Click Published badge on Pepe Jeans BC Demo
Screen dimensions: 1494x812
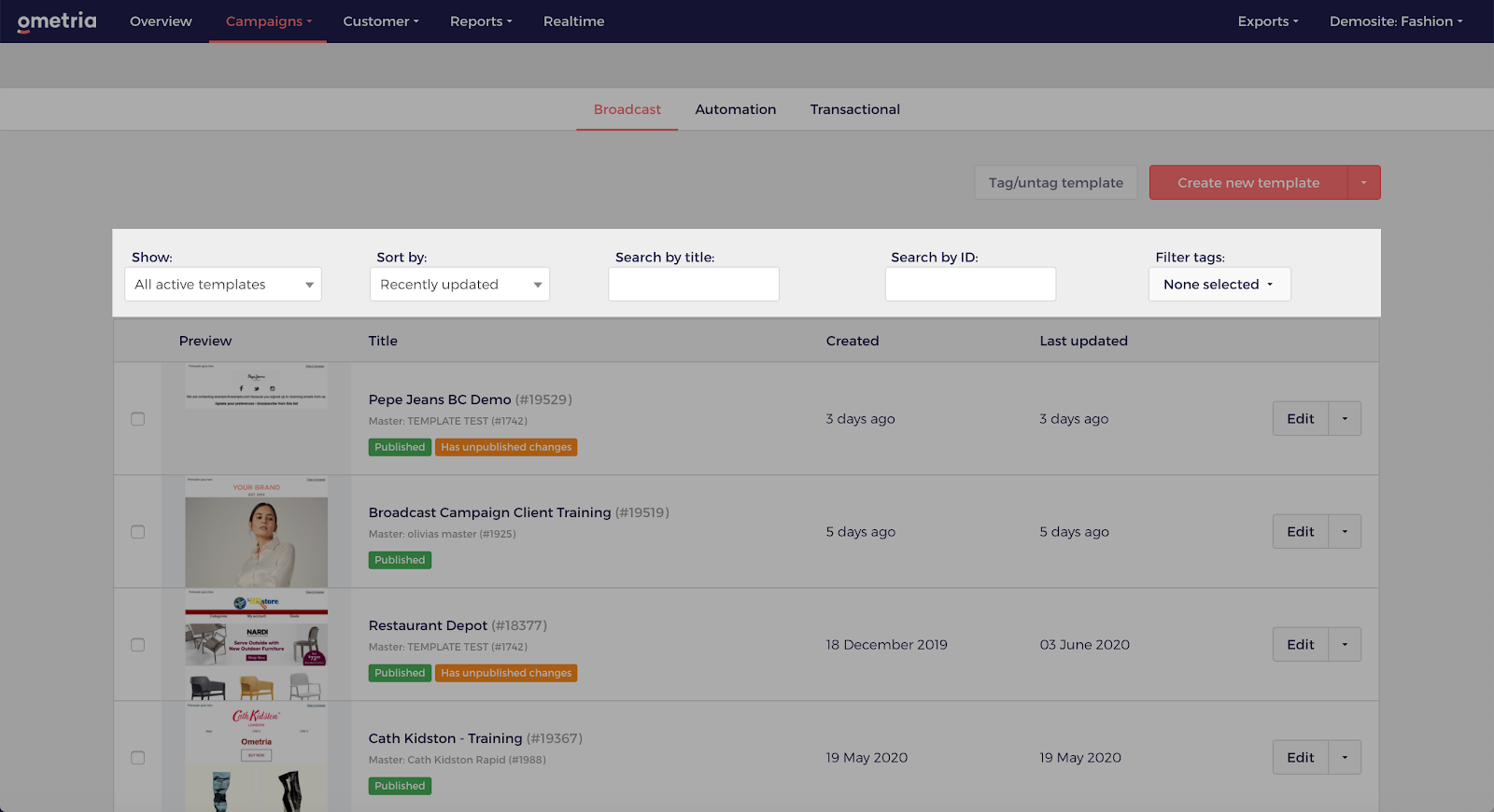tap(400, 447)
